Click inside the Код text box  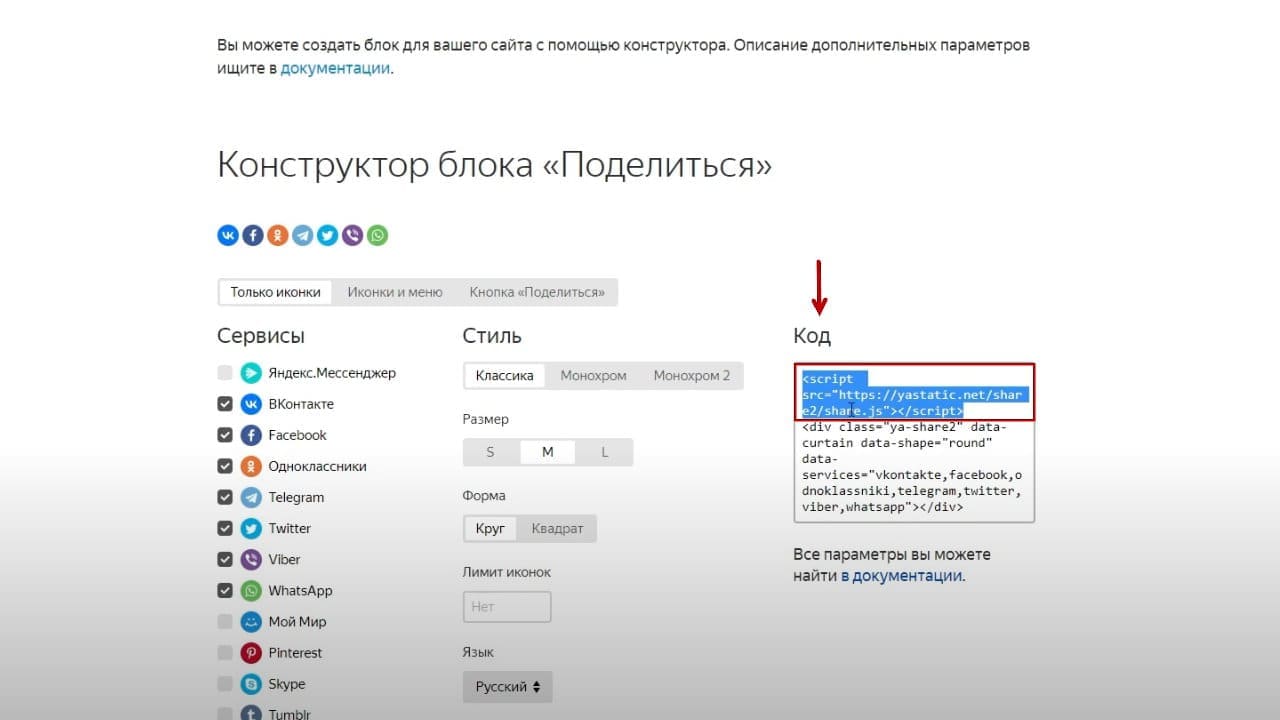(x=914, y=443)
